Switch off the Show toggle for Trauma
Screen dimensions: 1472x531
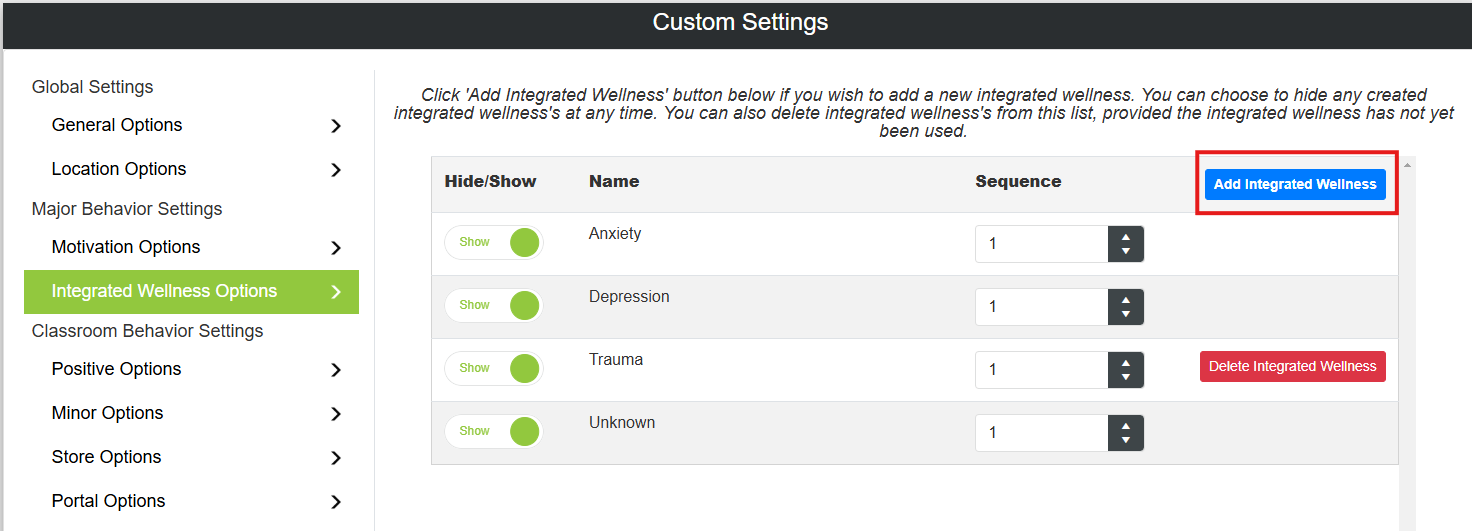pos(494,368)
